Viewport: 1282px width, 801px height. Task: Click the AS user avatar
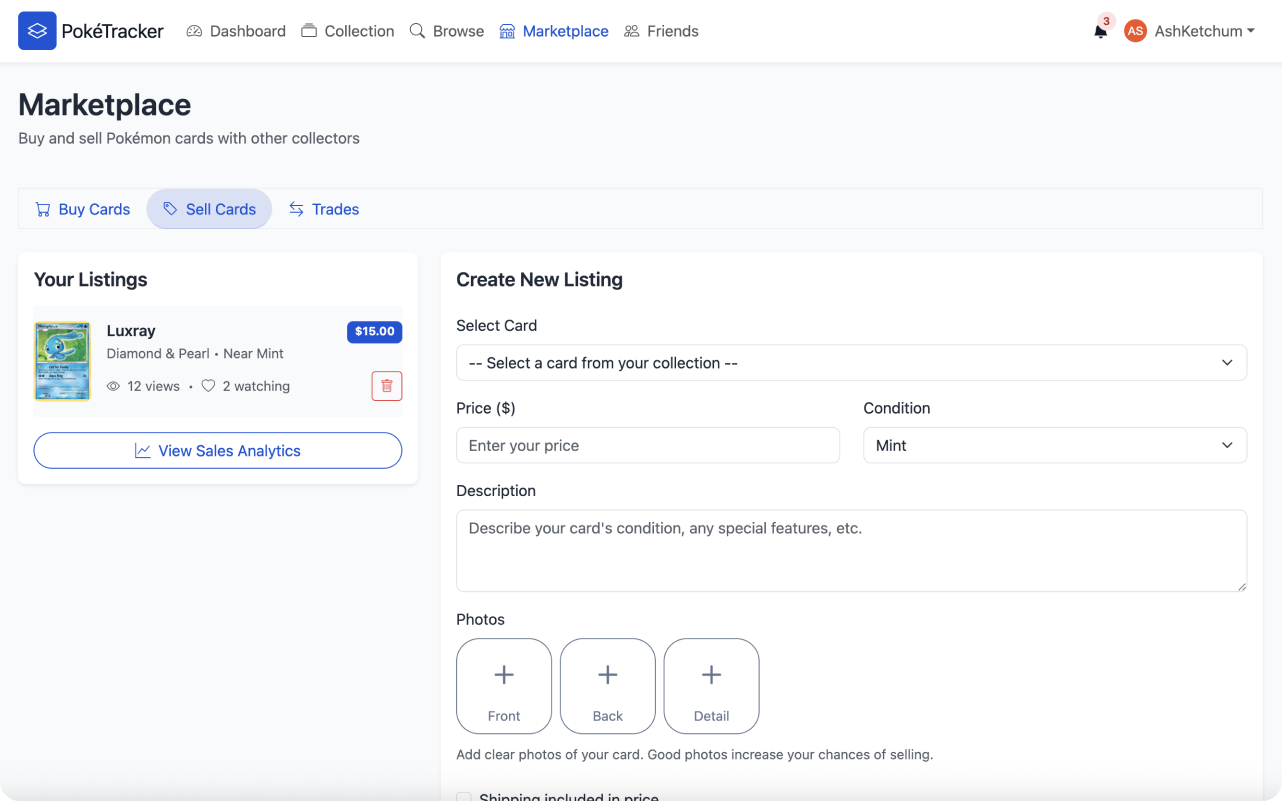(x=1135, y=31)
